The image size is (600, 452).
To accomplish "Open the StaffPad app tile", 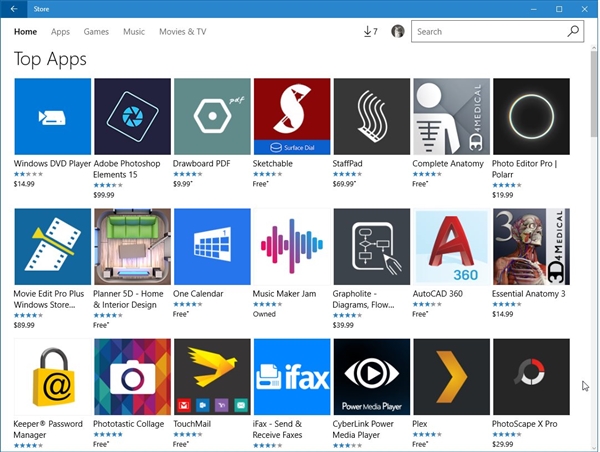I will [x=372, y=116].
